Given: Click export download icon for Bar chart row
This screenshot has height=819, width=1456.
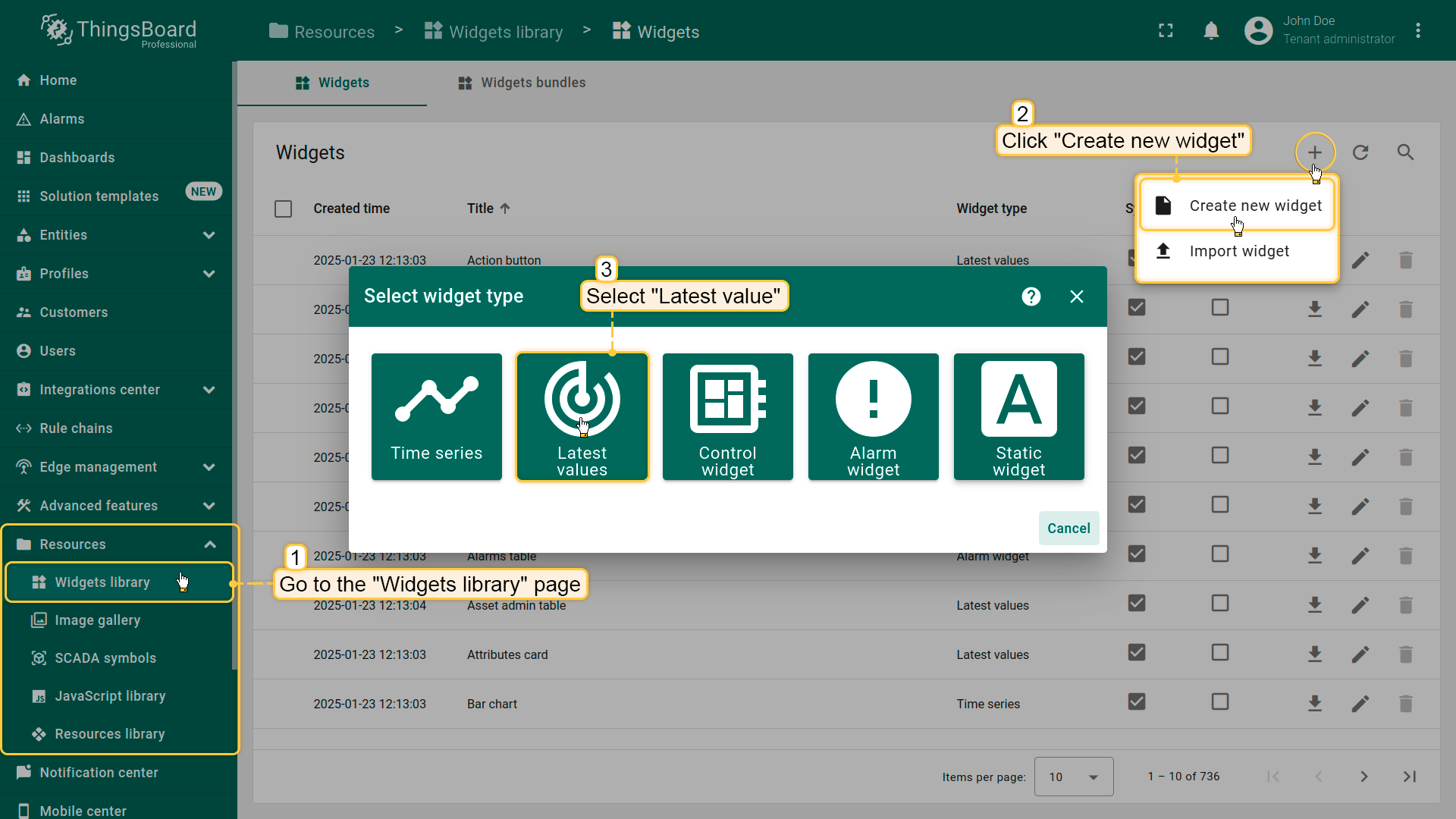Looking at the screenshot, I should click(1315, 704).
